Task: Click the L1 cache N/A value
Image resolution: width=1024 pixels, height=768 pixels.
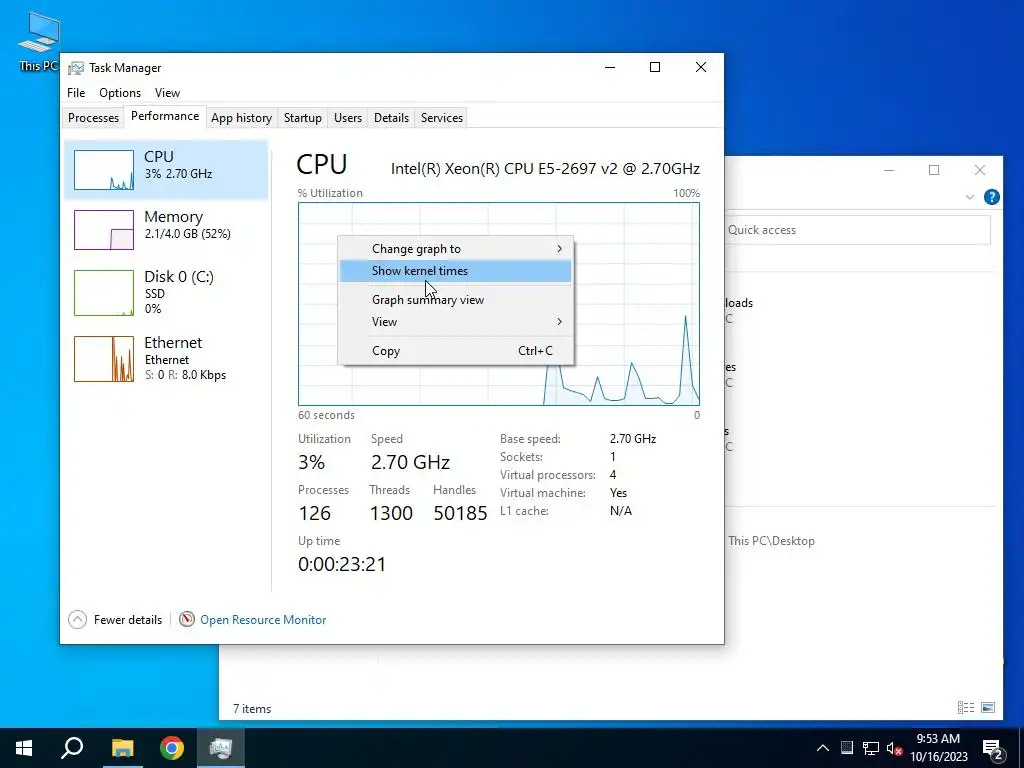Action: coord(620,511)
